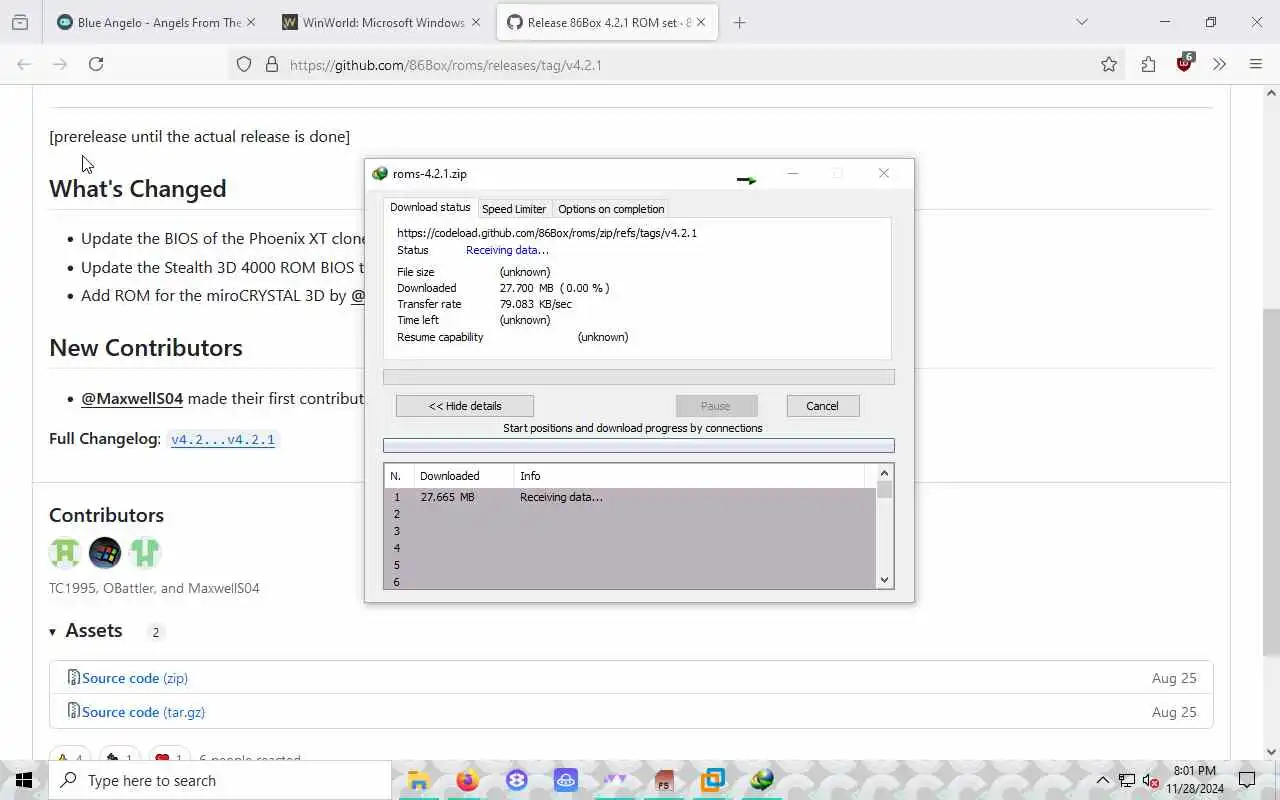
Task: Select connection row number 4
Action: click(630, 548)
